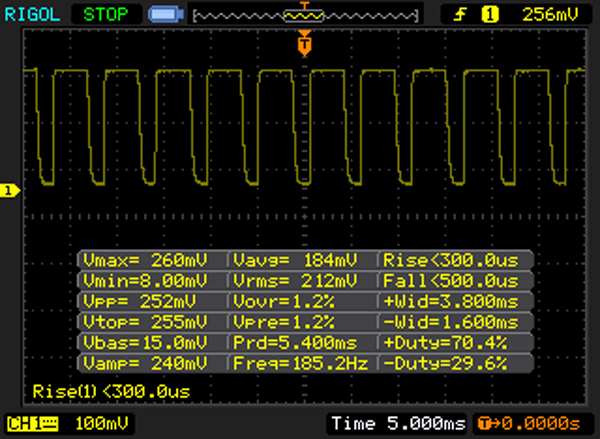Select the Vpp= 252mV measurement
600x439 pixels.
pos(140,301)
